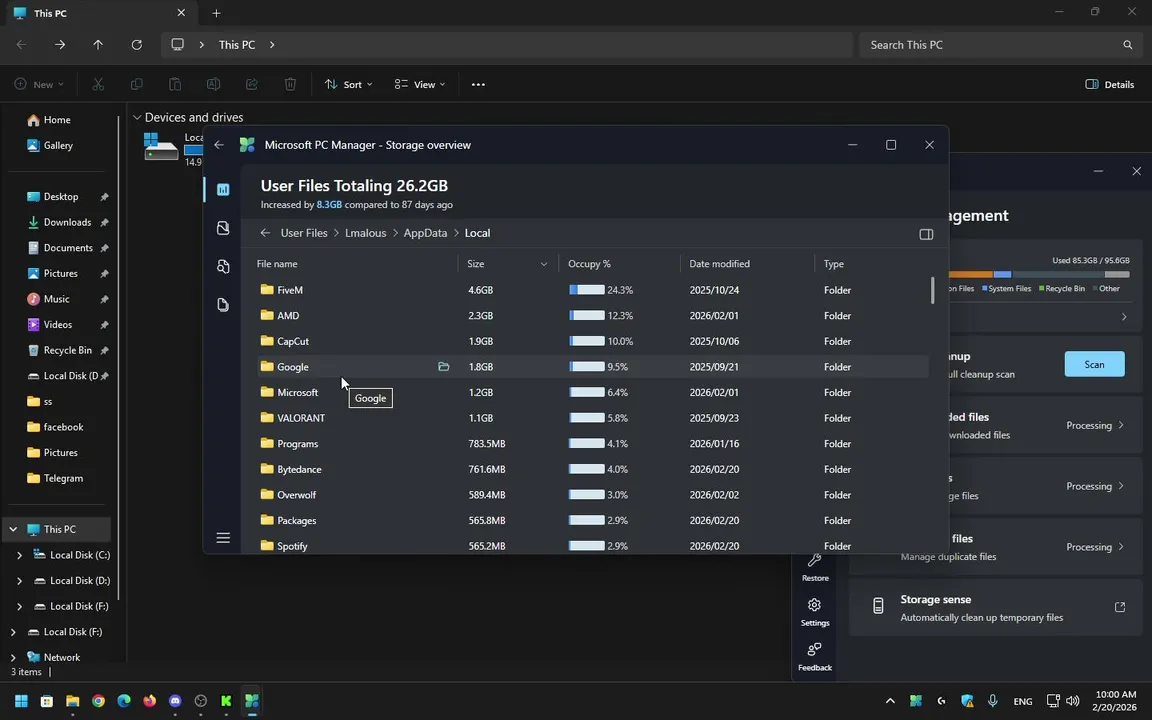Open the document icon in PC Manager sidebar
This screenshot has width=1152, height=720.
pyautogui.click(x=223, y=304)
